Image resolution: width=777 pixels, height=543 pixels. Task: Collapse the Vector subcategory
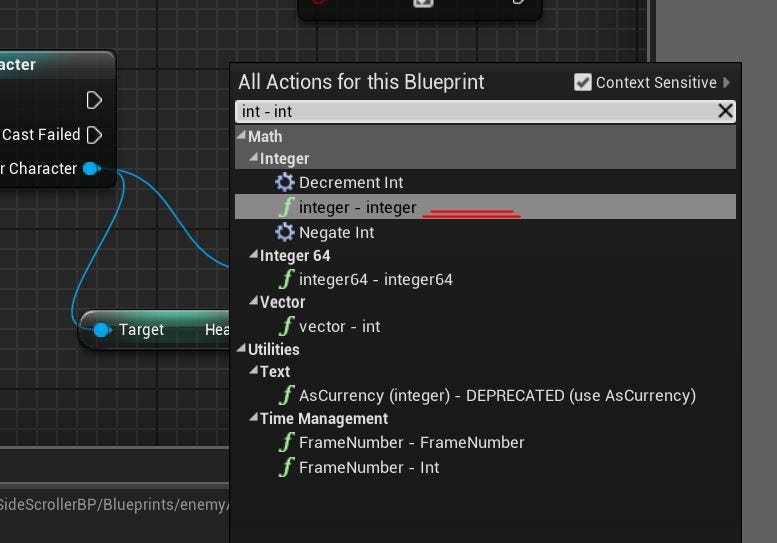point(253,301)
